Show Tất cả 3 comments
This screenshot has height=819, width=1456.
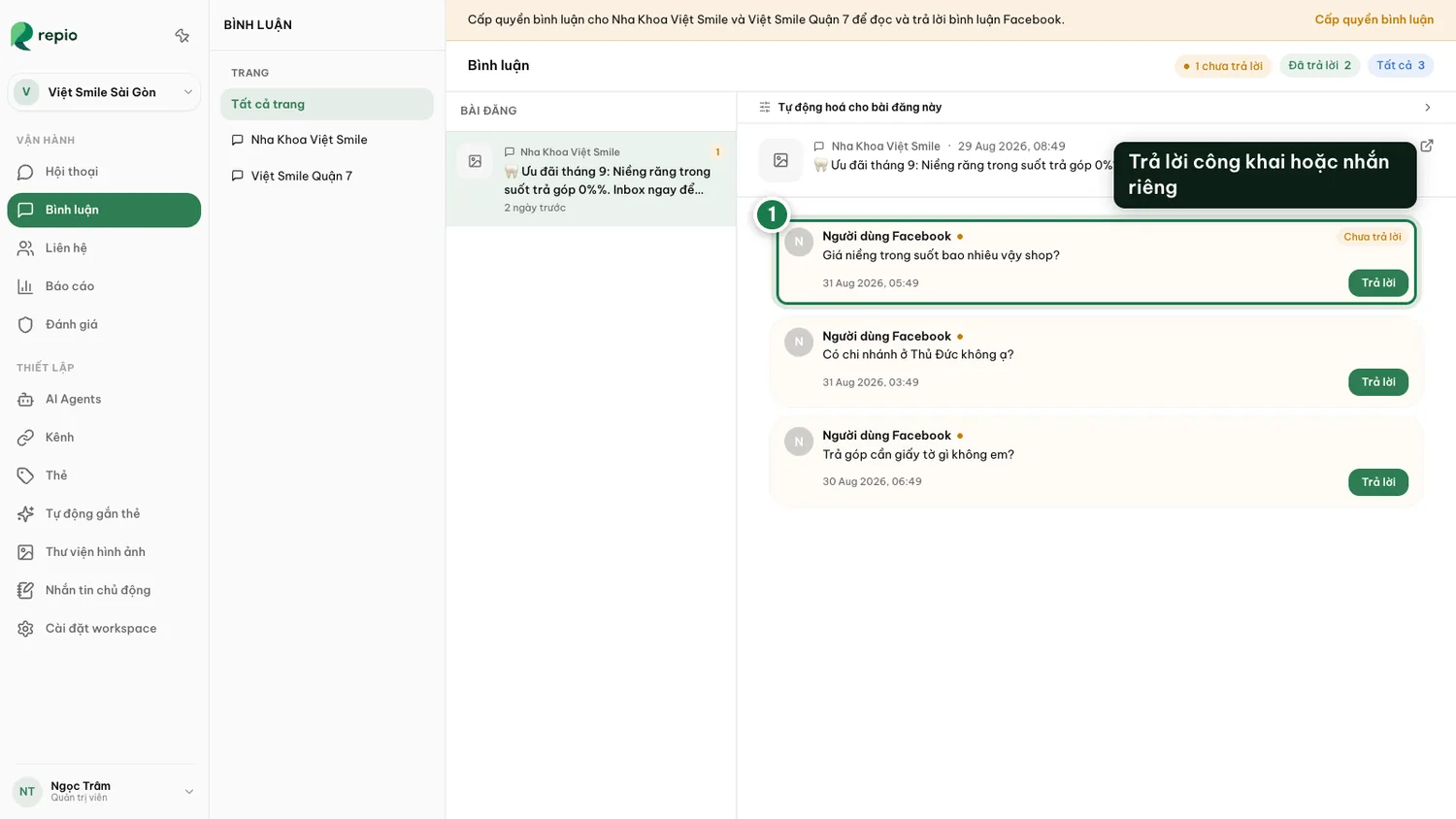point(1400,66)
